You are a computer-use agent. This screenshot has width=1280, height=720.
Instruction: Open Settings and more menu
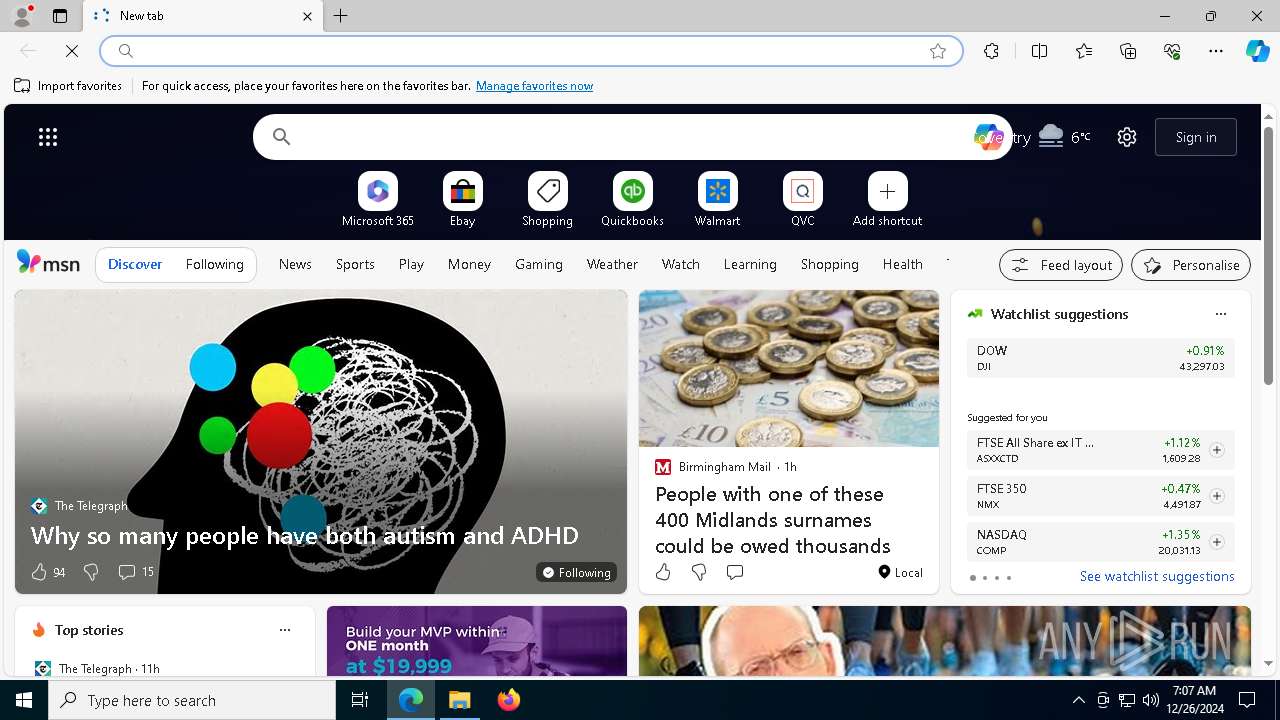click(1216, 51)
